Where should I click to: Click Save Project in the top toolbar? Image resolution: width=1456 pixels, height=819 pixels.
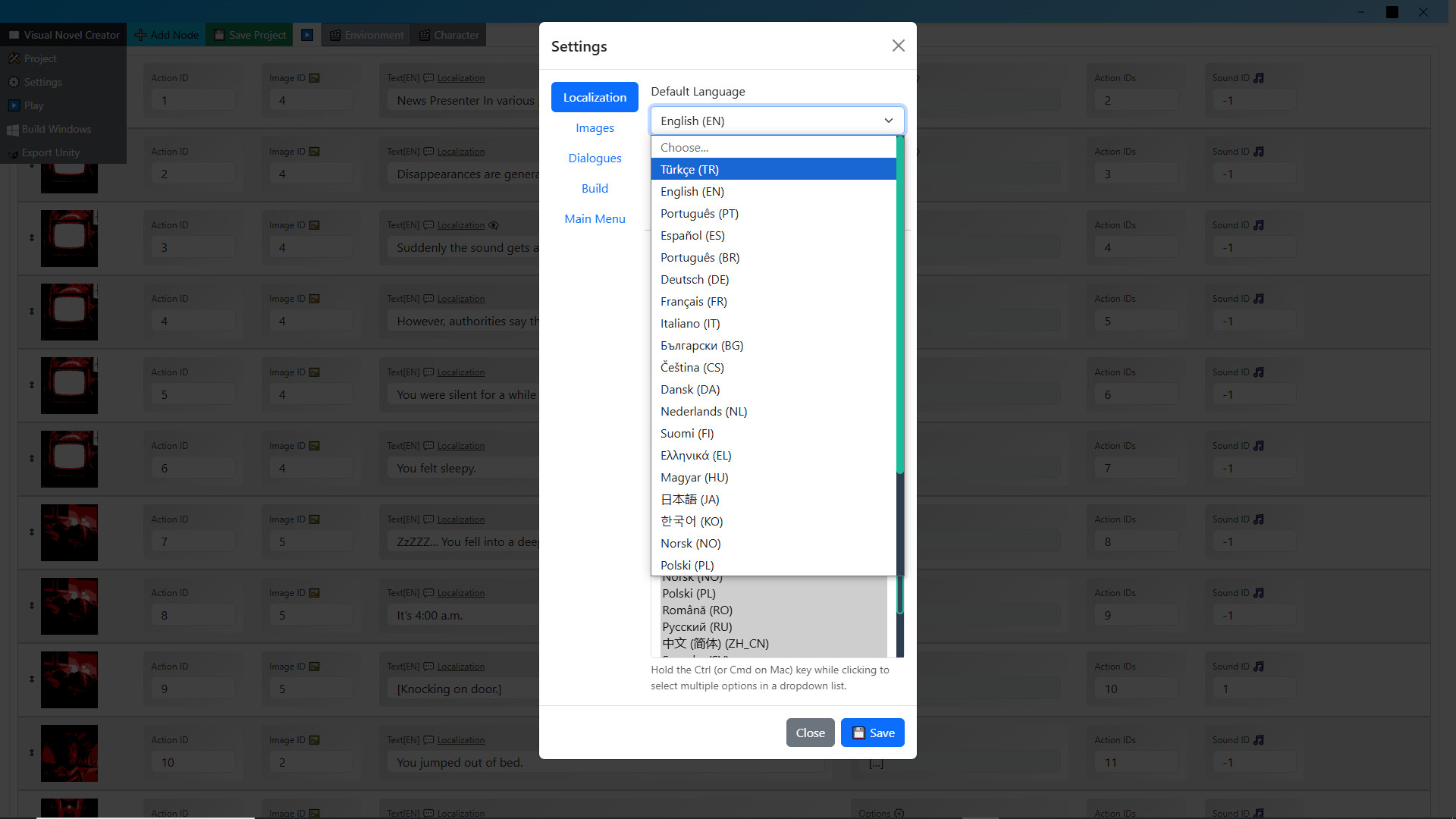coord(249,34)
